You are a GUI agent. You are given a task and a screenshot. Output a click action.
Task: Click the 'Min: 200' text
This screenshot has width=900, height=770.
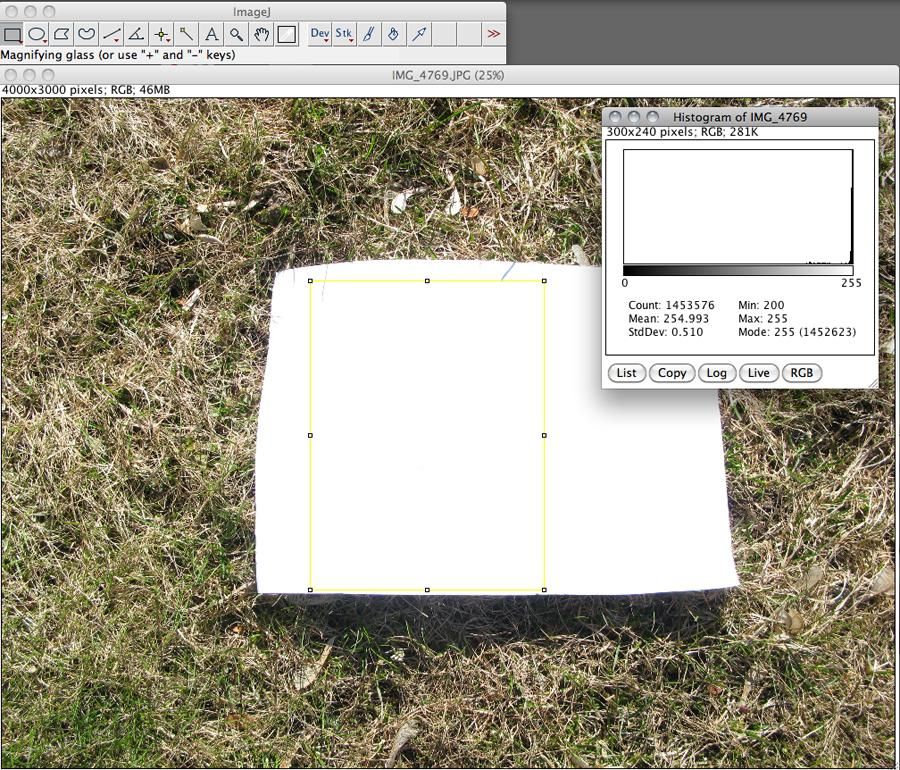pyautogui.click(x=761, y=305)
